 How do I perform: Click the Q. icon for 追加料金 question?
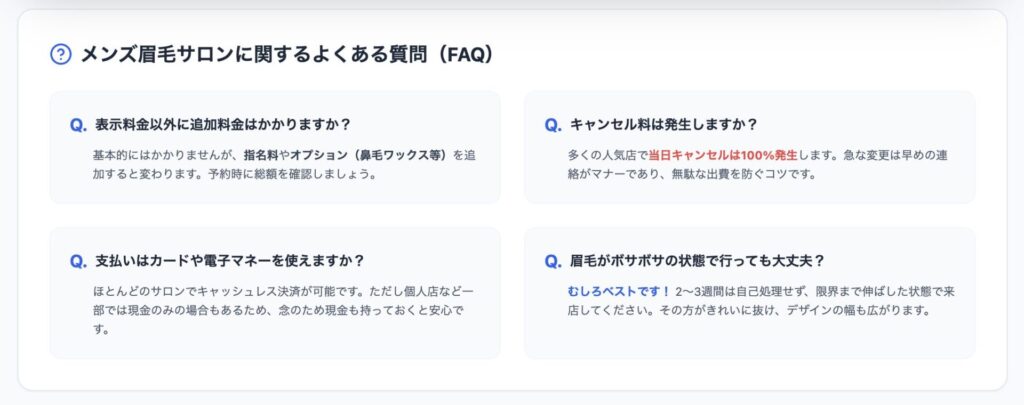(79, 125)
